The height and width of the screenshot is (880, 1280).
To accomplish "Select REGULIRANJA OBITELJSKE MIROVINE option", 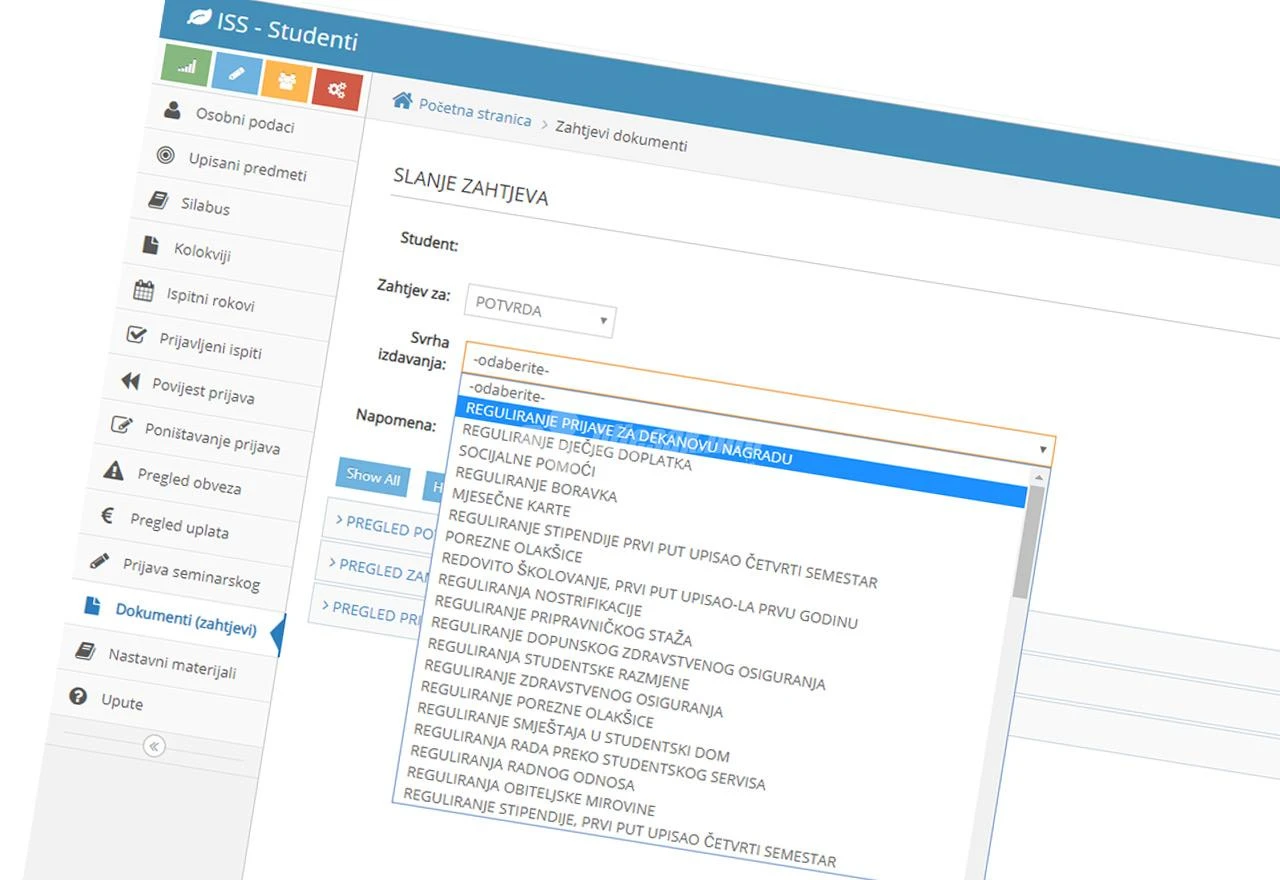I will pyautogui.click(x=531, y=792).
